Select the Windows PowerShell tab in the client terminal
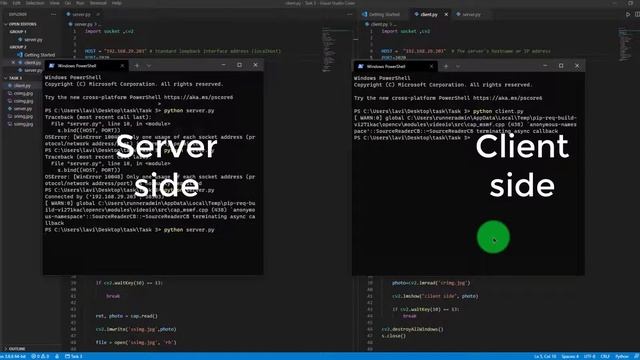Screen dimensions: 640x360 coord(396,66)
